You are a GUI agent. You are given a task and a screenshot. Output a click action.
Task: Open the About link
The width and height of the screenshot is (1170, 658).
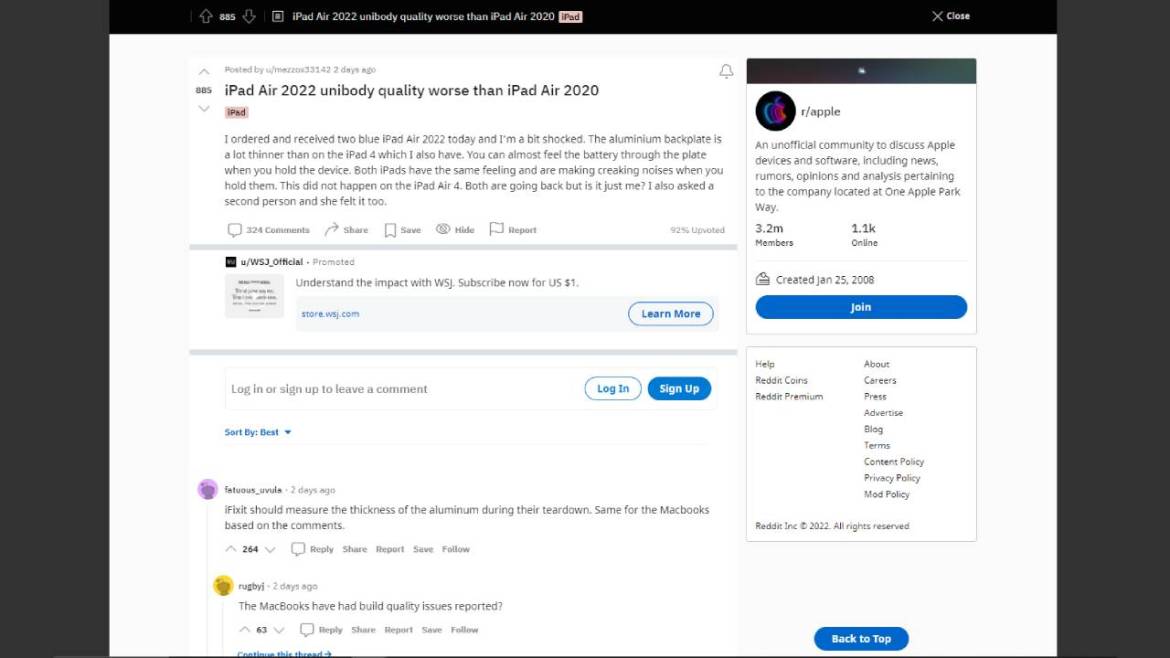[x=877, y=364]
